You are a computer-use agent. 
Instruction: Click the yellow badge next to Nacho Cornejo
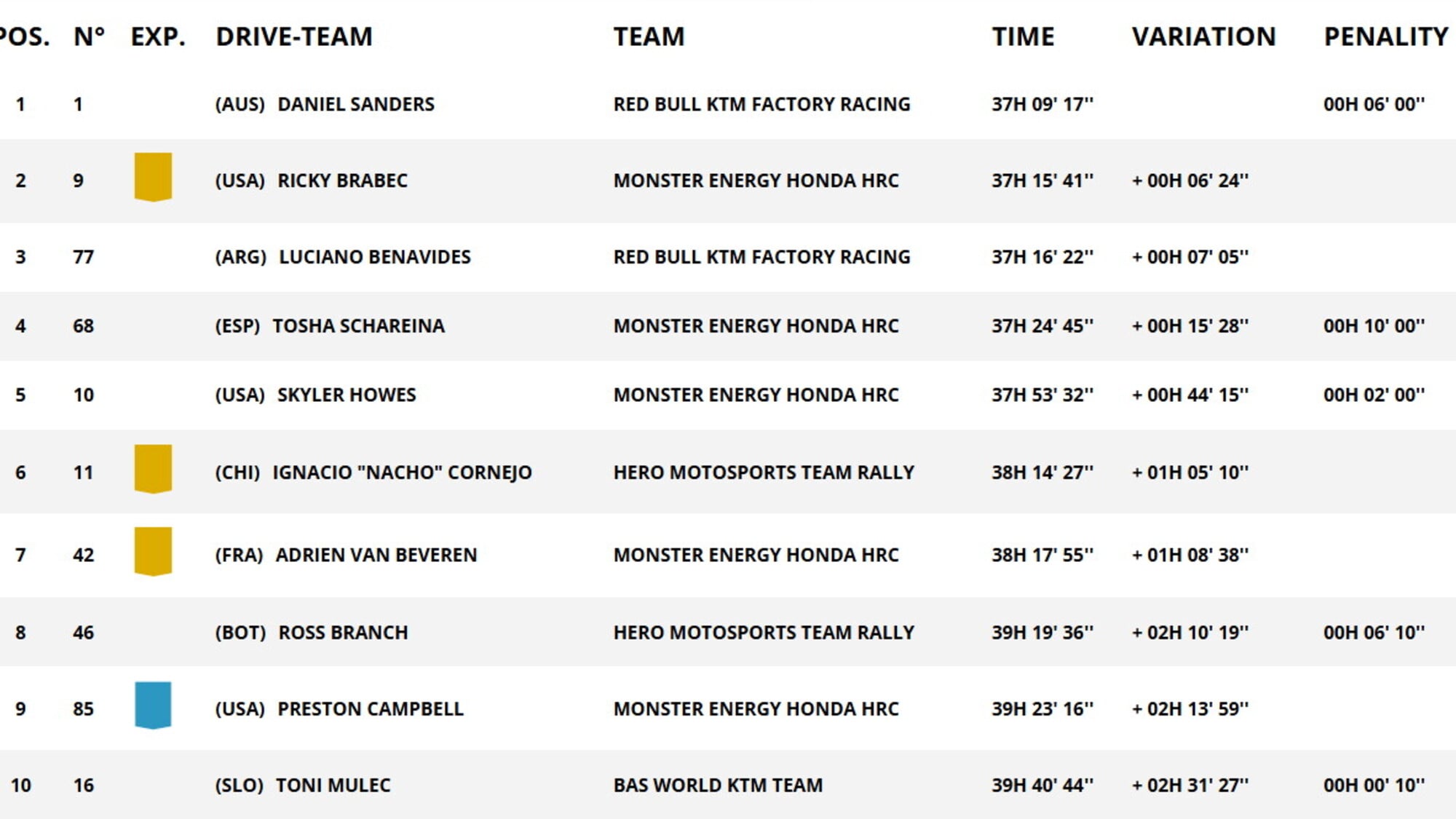153,469
